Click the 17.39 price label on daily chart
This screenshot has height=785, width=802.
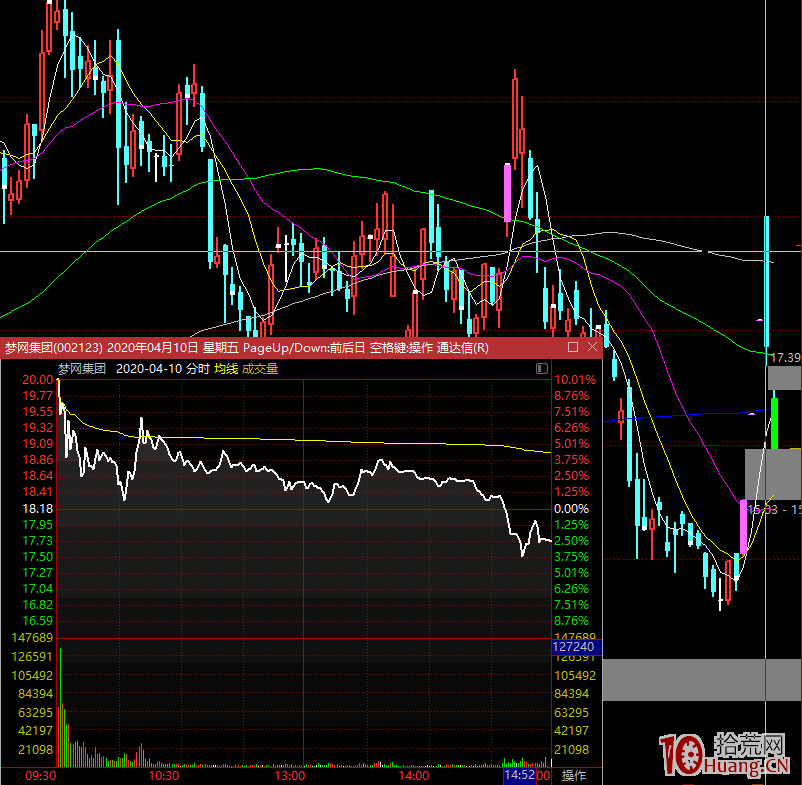tap(784, 357)
